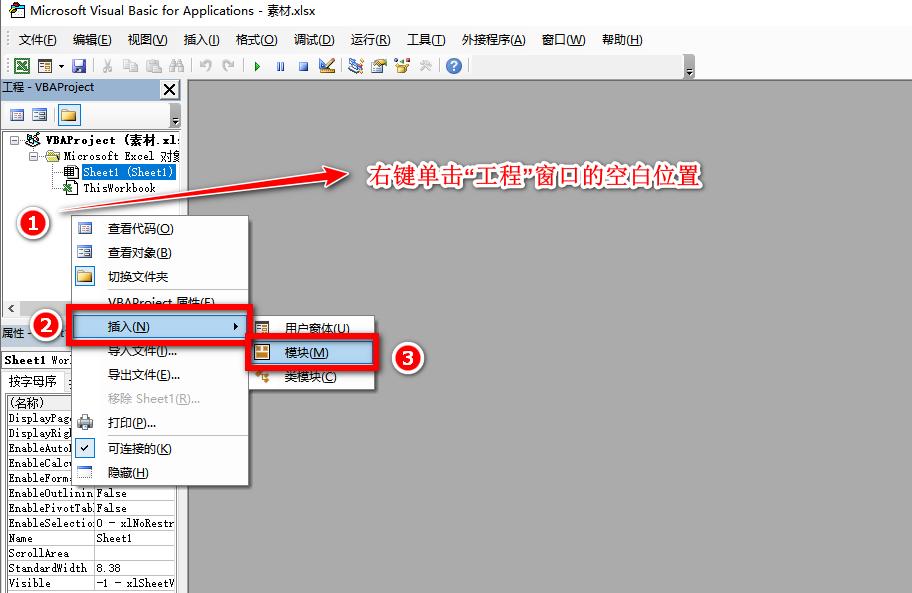Click the Redo toolbar icon

(228, 66)
